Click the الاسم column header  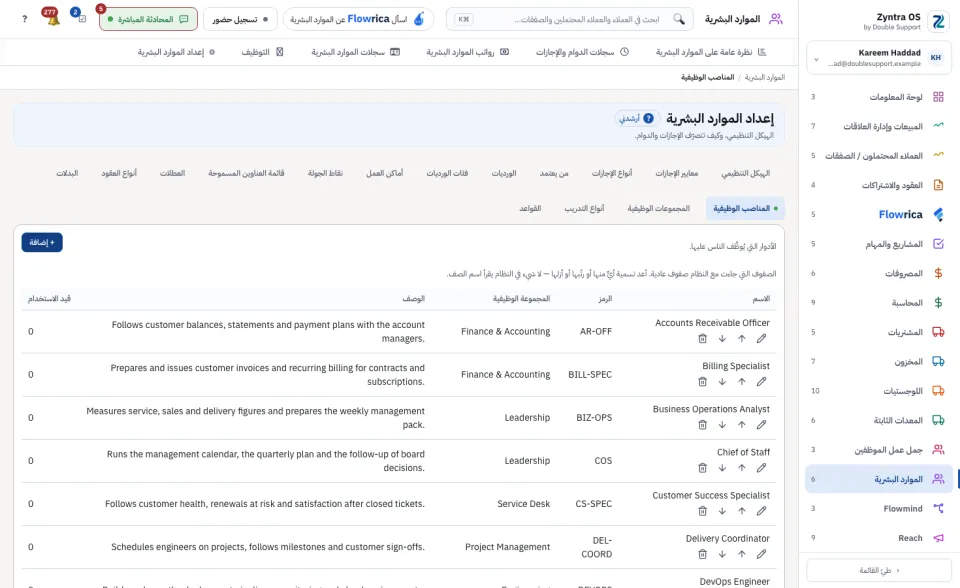[x=761, y=298]
